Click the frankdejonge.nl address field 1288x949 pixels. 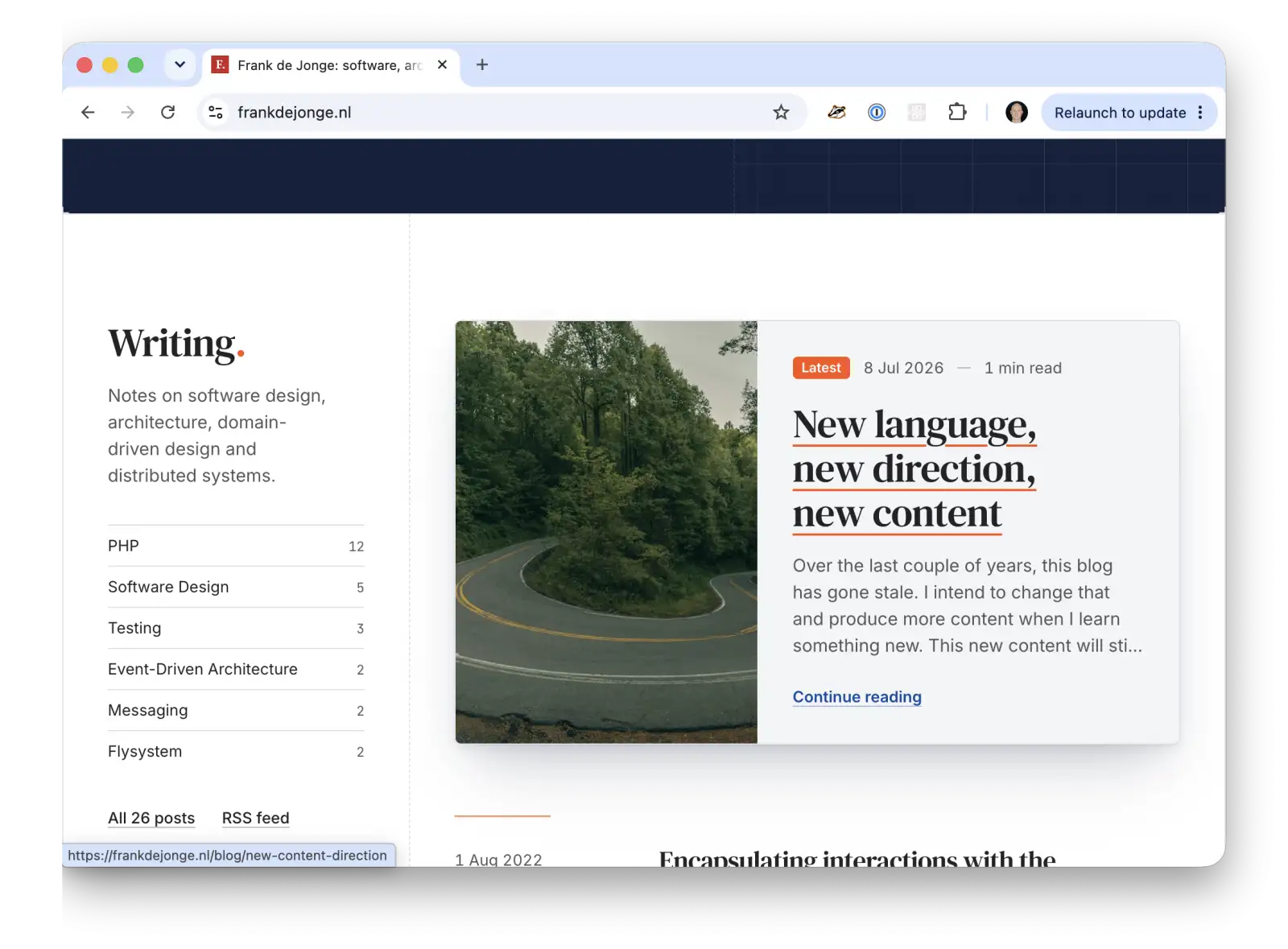(499, 113)
